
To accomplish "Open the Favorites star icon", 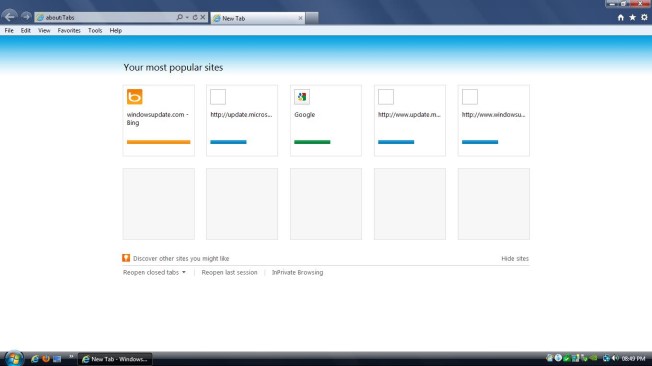I will tap(632, 17).
